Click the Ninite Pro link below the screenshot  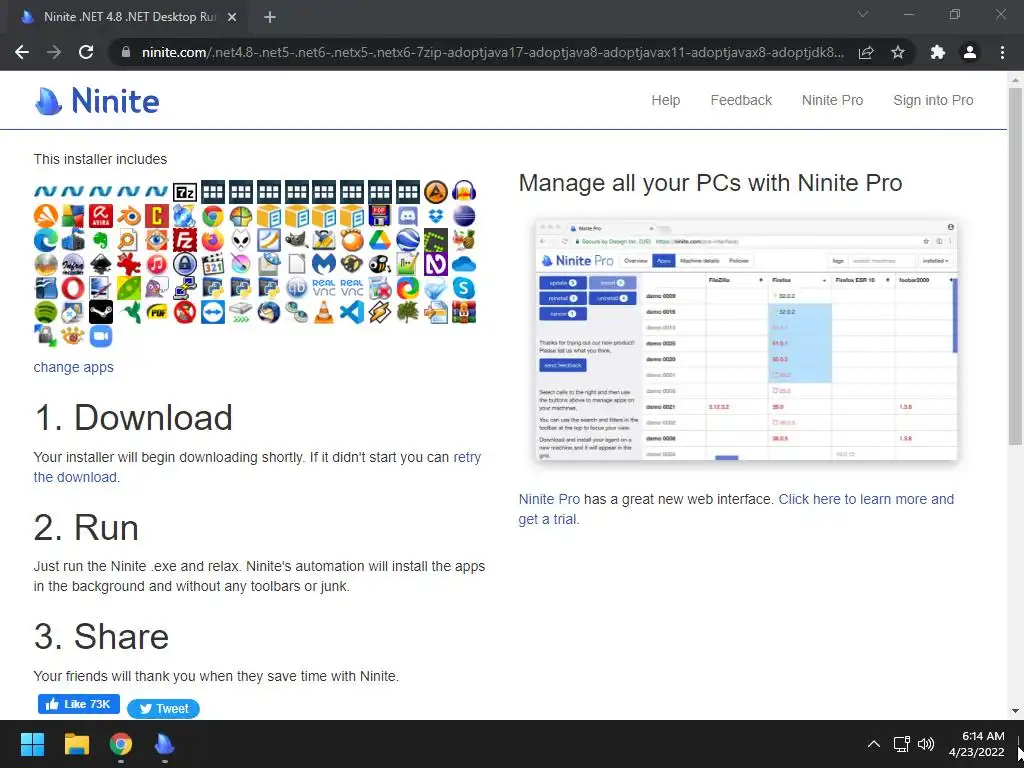pyautogui.click(x=549, y=499)
